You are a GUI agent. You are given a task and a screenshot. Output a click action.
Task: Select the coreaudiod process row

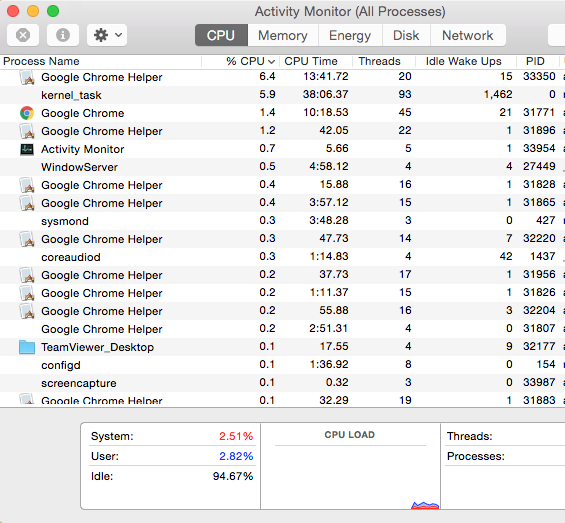pos(282,257)
